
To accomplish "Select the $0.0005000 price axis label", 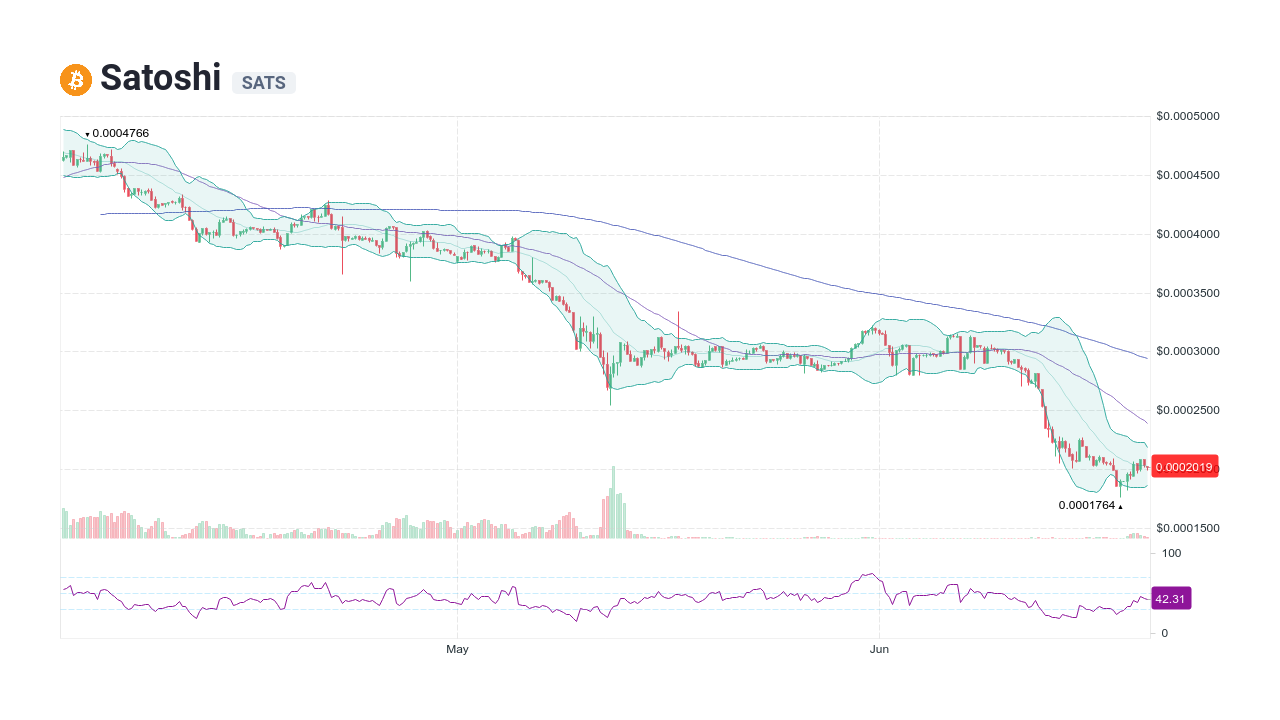I will tap(1187, 116).
